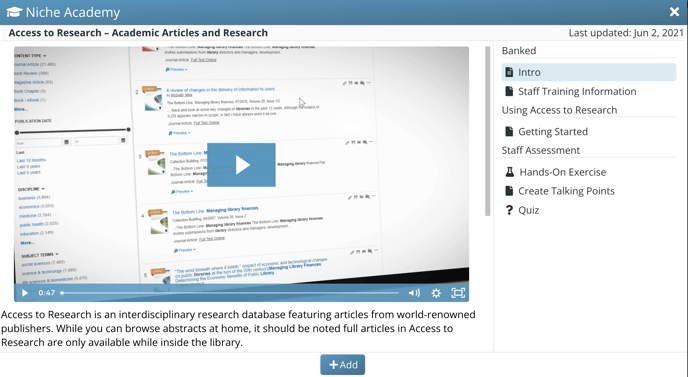This screenshot has height=377, width=688.
Task: Click the +Add button
Action: (x=343, y=365)
